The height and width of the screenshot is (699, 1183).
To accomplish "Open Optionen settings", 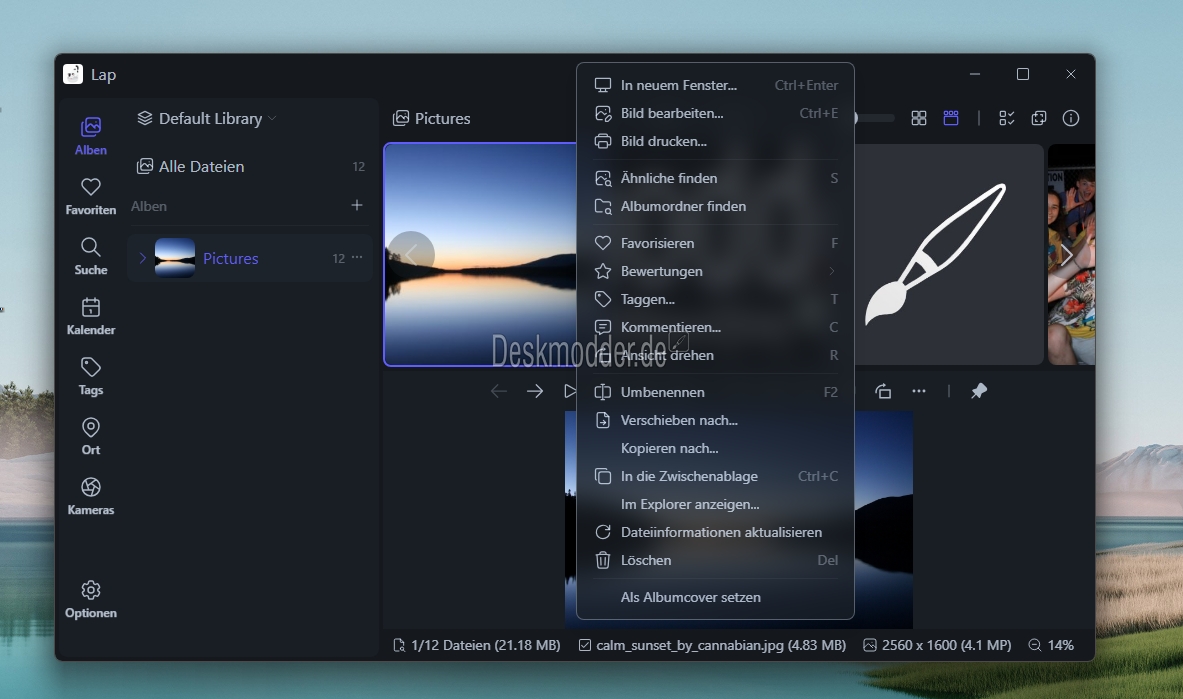I will (x=91, y=599).
